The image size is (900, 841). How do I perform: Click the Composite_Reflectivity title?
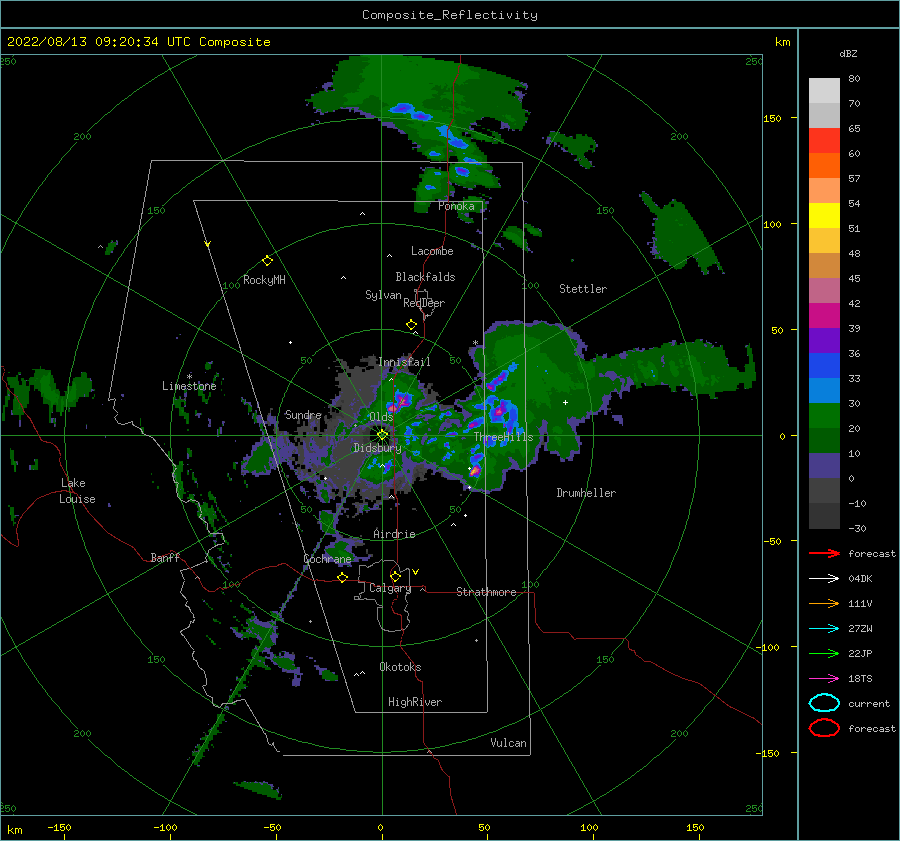450,15
